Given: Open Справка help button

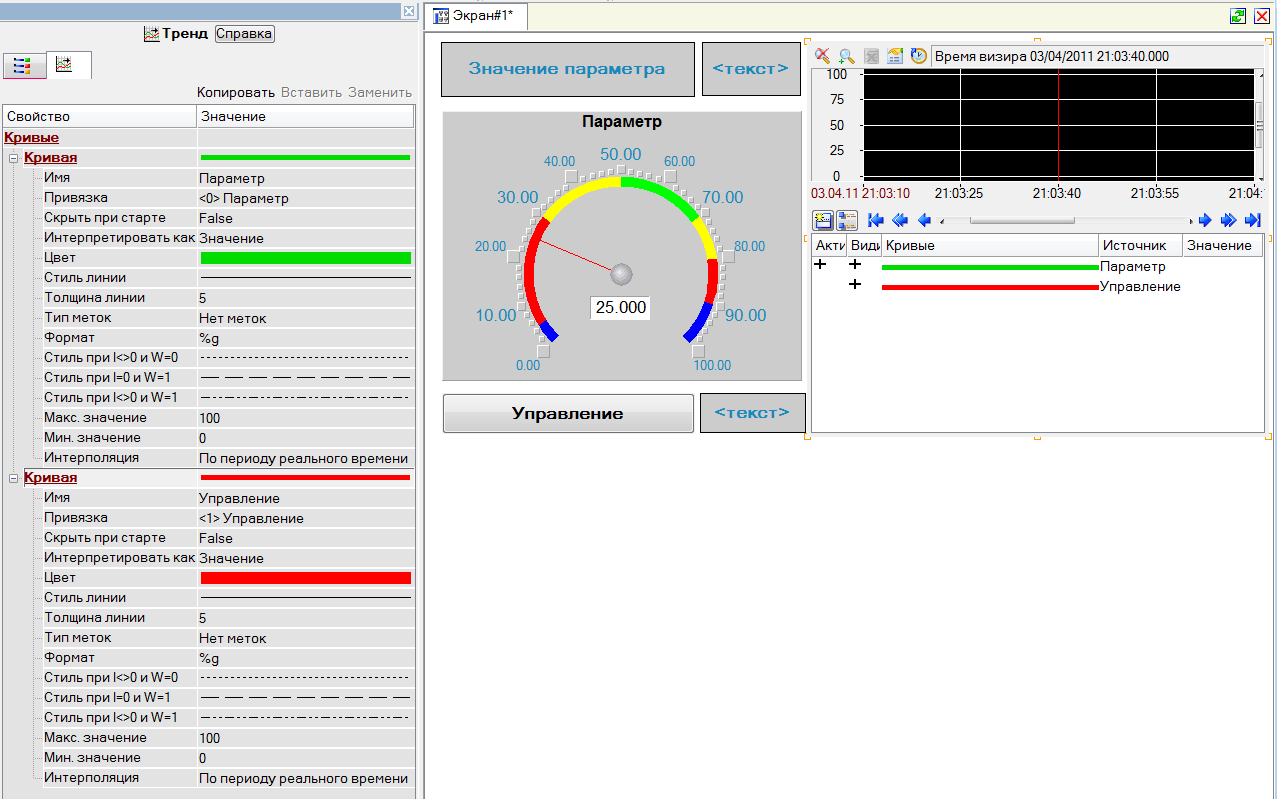Looking at the screenshot, I should 244,34.
